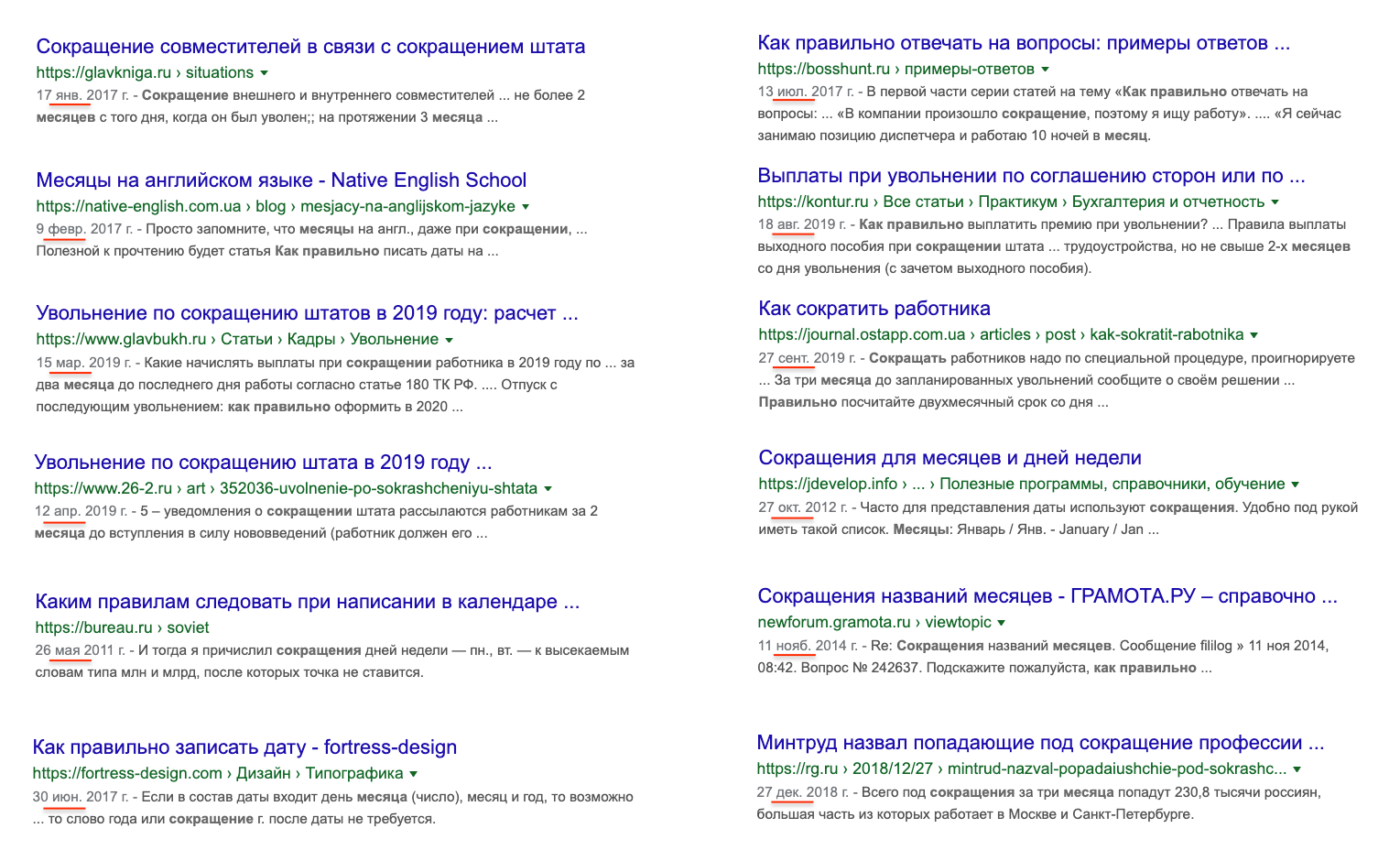Screen dimensions: 1400x861
Task: Expand dropdown arrow next to newforum.gramota.ru URL
Action: 1002,623
